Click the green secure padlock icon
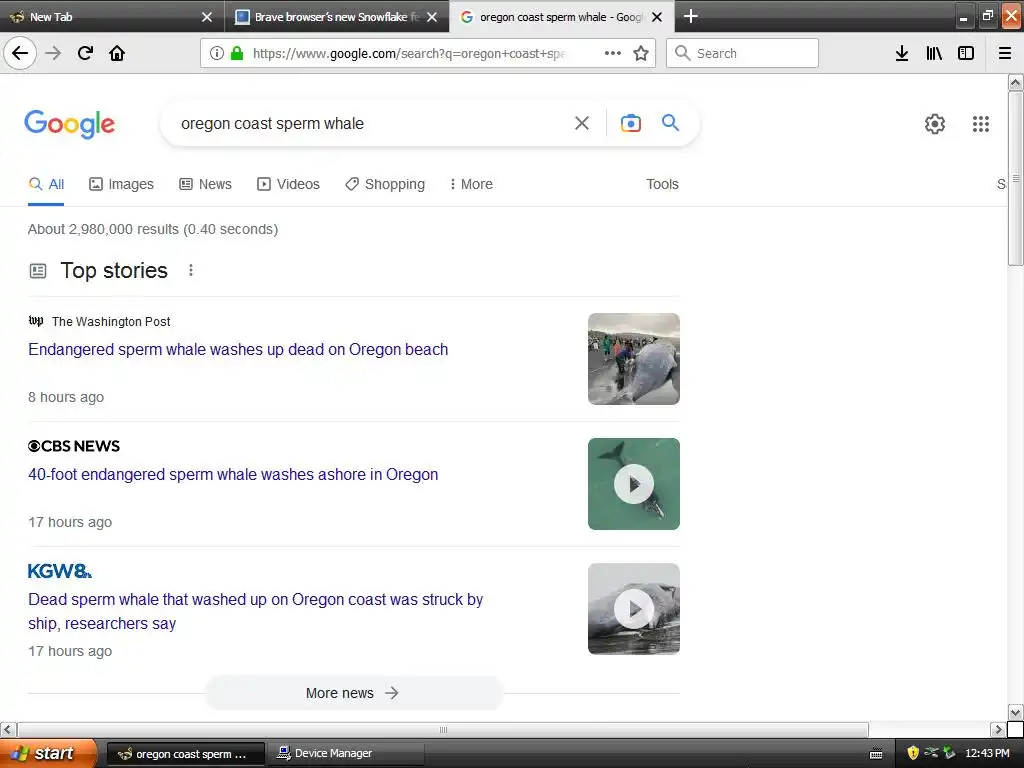Viewport: 1024px width, 768px height. point(237,53)
